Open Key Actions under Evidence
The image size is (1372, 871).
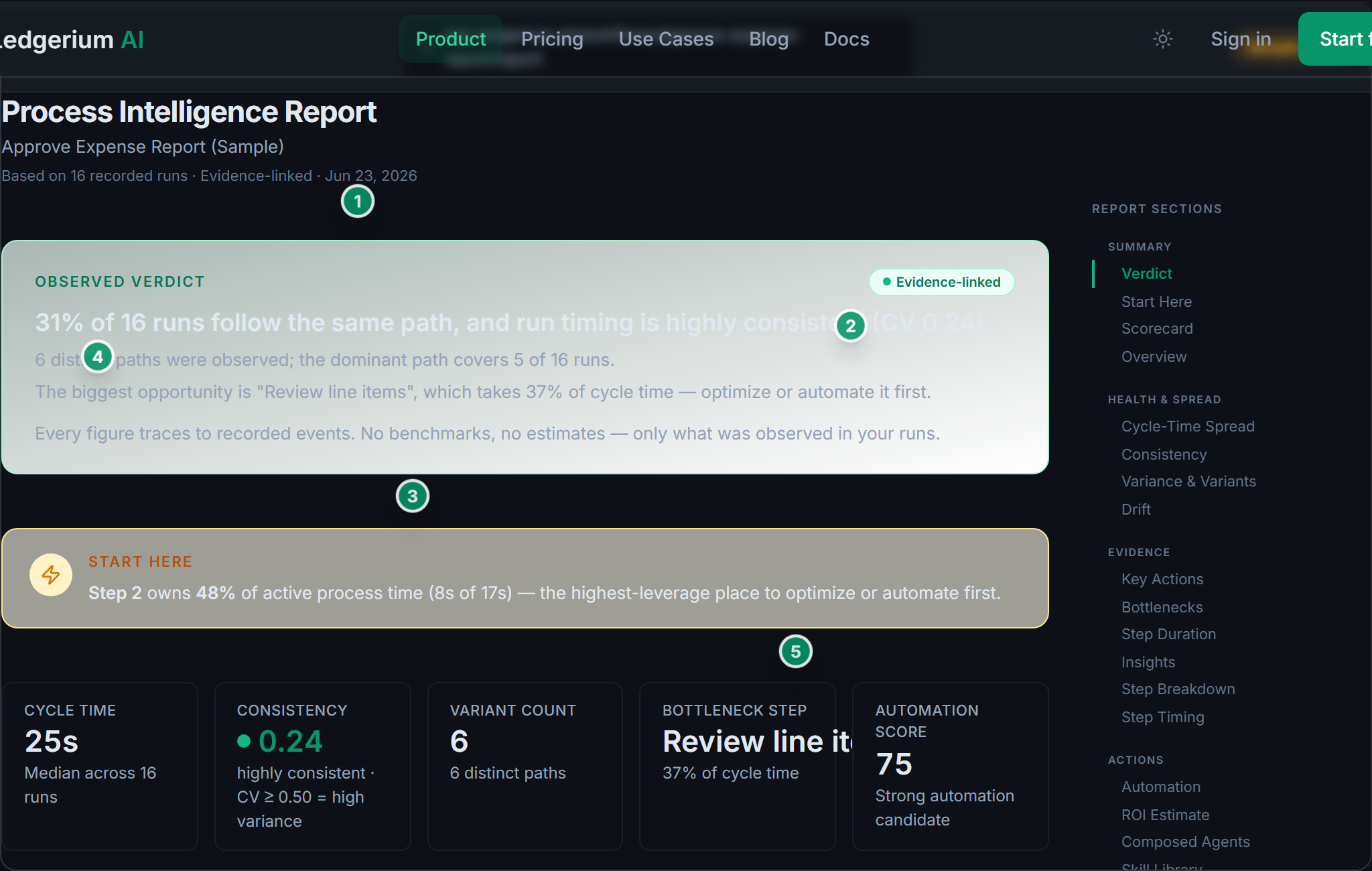point(1162,579)
